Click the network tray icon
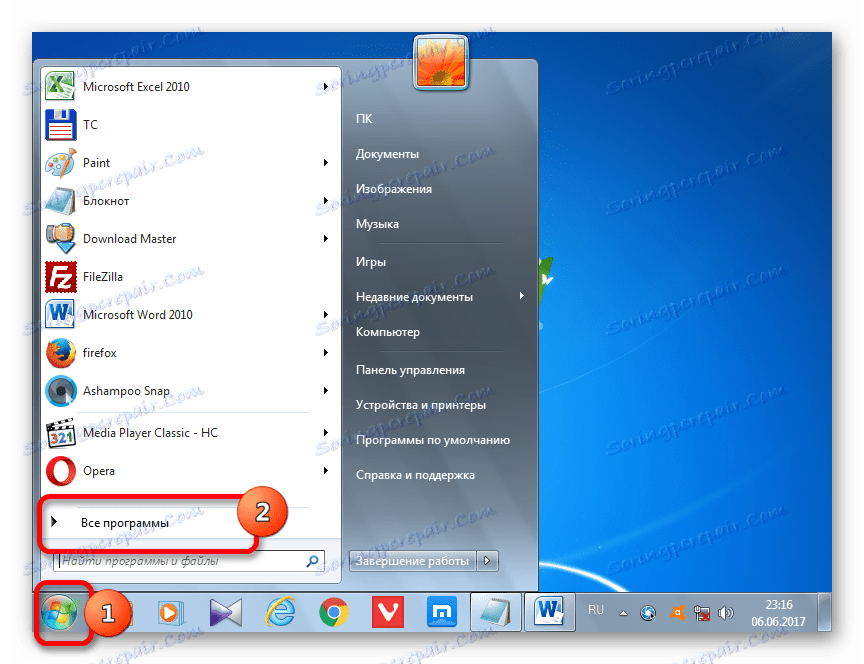The image size is (864, 664). click(x=702, y=613)
